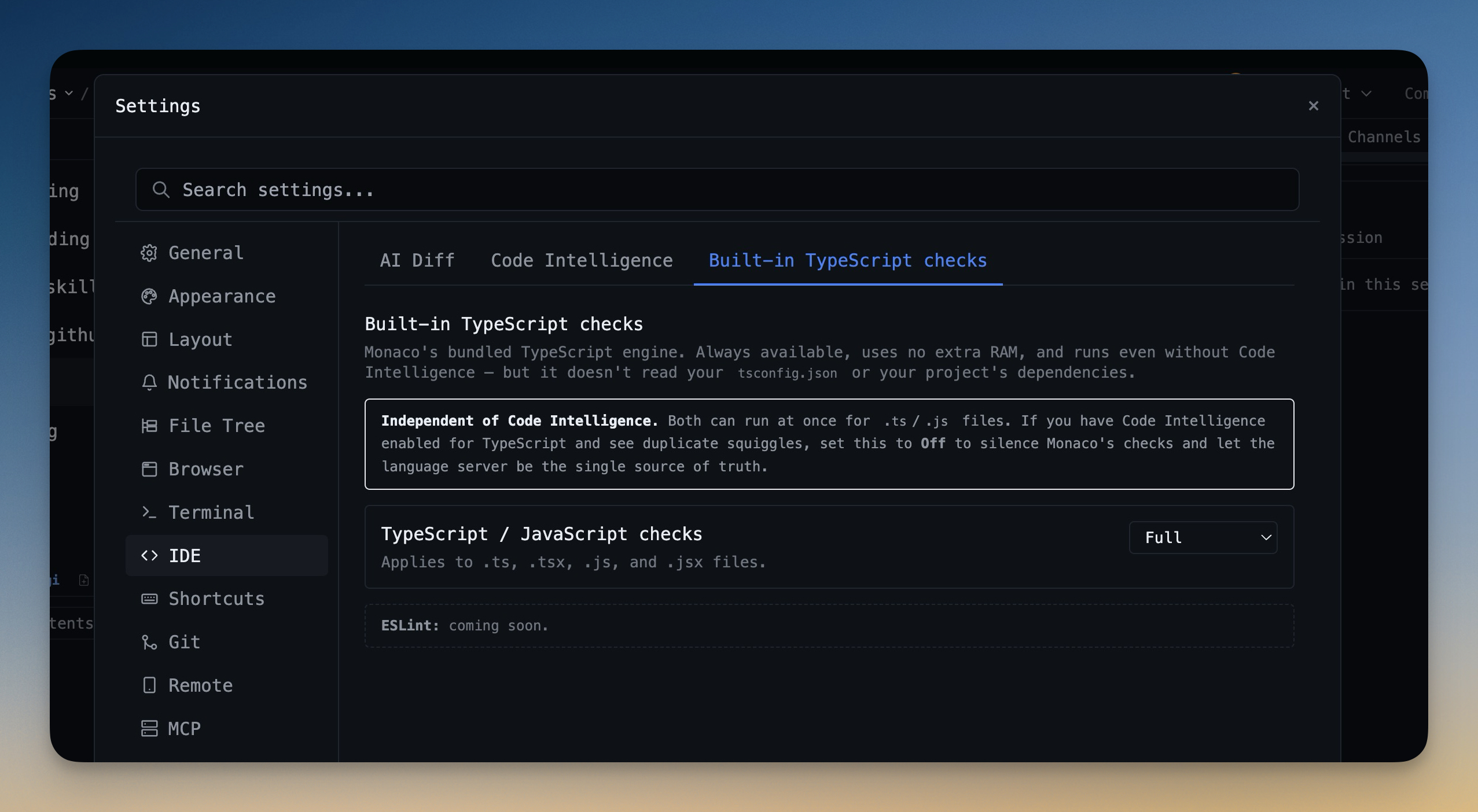
Task: Click the MCP server icon
Action: pyautogui.click(x=149, y=728)
